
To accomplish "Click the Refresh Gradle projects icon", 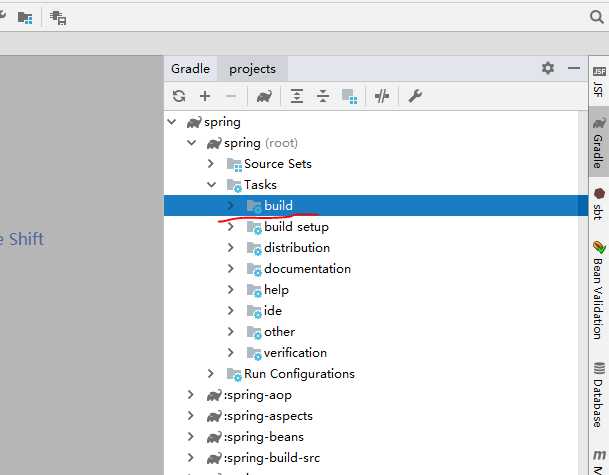I will pos(179,96).
